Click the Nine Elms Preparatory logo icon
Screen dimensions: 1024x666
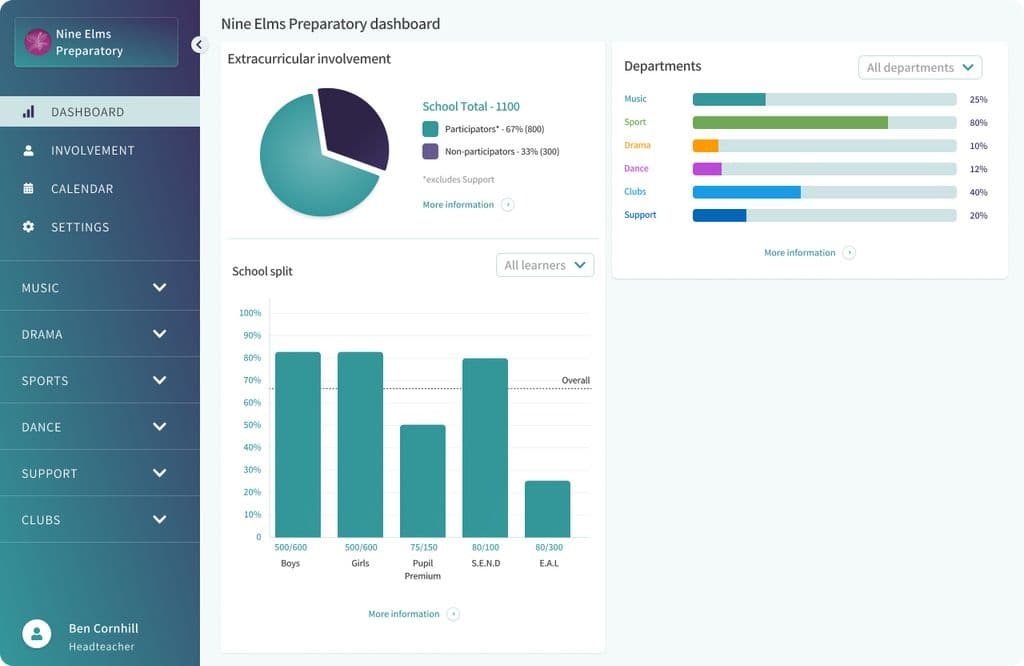coord(38,42)
